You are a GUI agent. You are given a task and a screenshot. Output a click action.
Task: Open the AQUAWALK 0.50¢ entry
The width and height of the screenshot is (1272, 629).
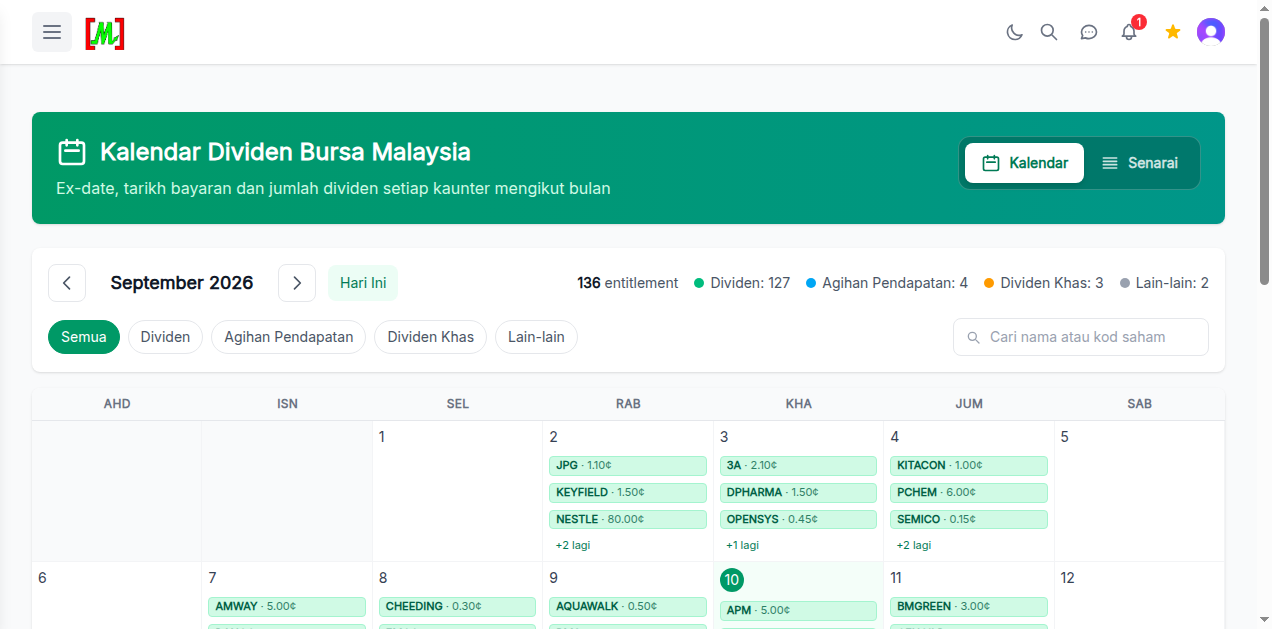(628, 606)
